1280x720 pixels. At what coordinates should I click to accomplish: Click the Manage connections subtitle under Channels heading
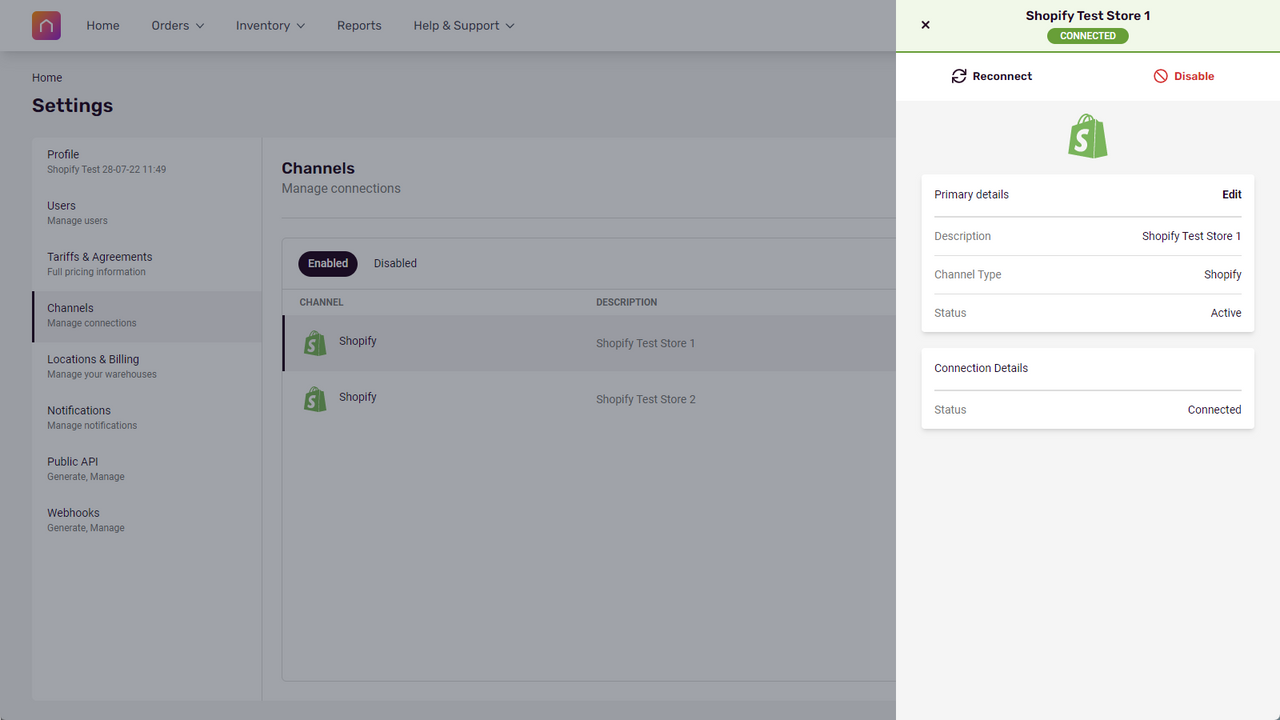341,188
